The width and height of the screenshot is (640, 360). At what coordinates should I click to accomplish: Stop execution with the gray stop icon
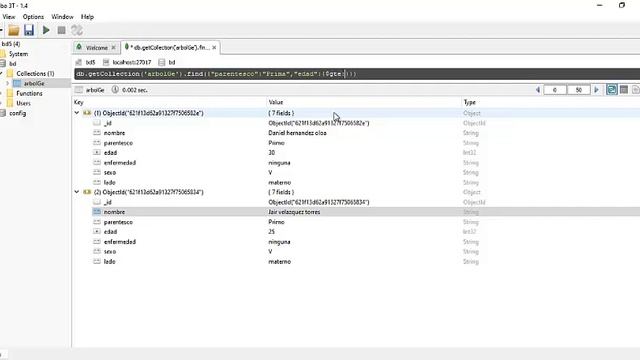[x=61, y=30]
